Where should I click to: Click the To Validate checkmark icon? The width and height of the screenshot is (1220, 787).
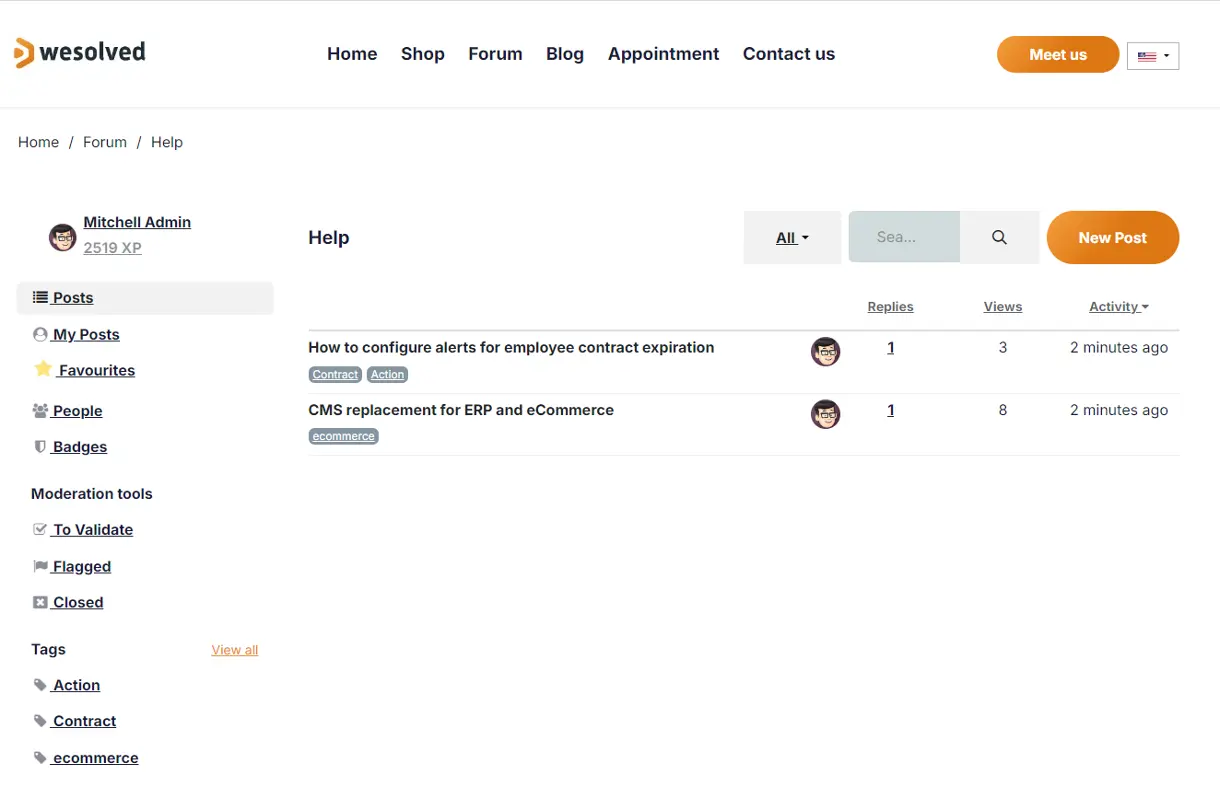40,529
